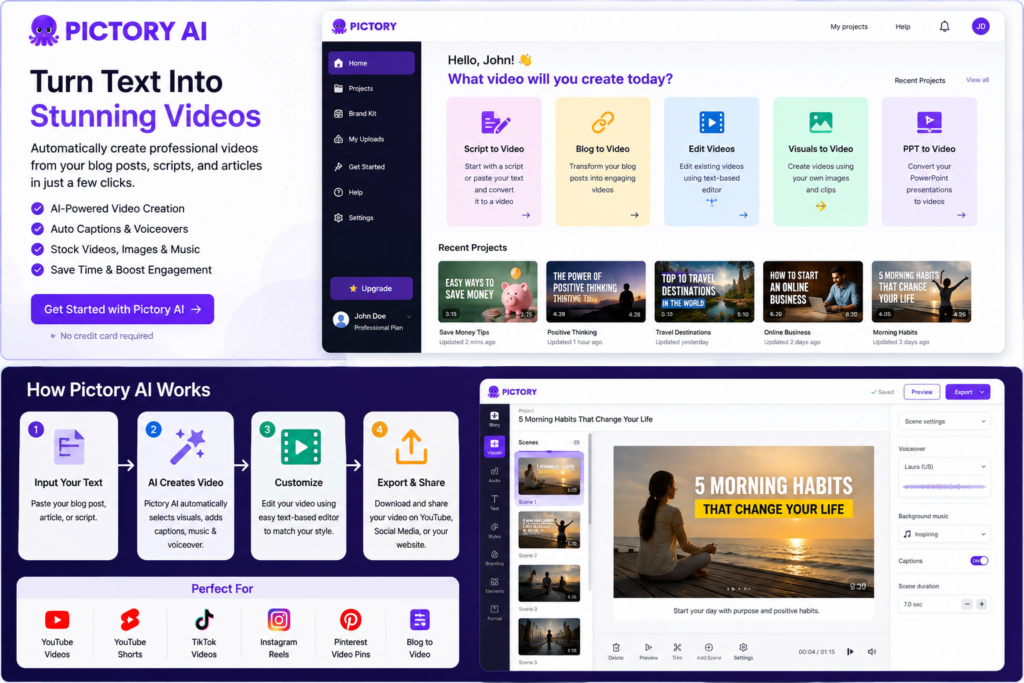This screenshot has width=1024, height=683.
Task: Click the Delete trash icon below the preview
Action: (x=616, y=648)
